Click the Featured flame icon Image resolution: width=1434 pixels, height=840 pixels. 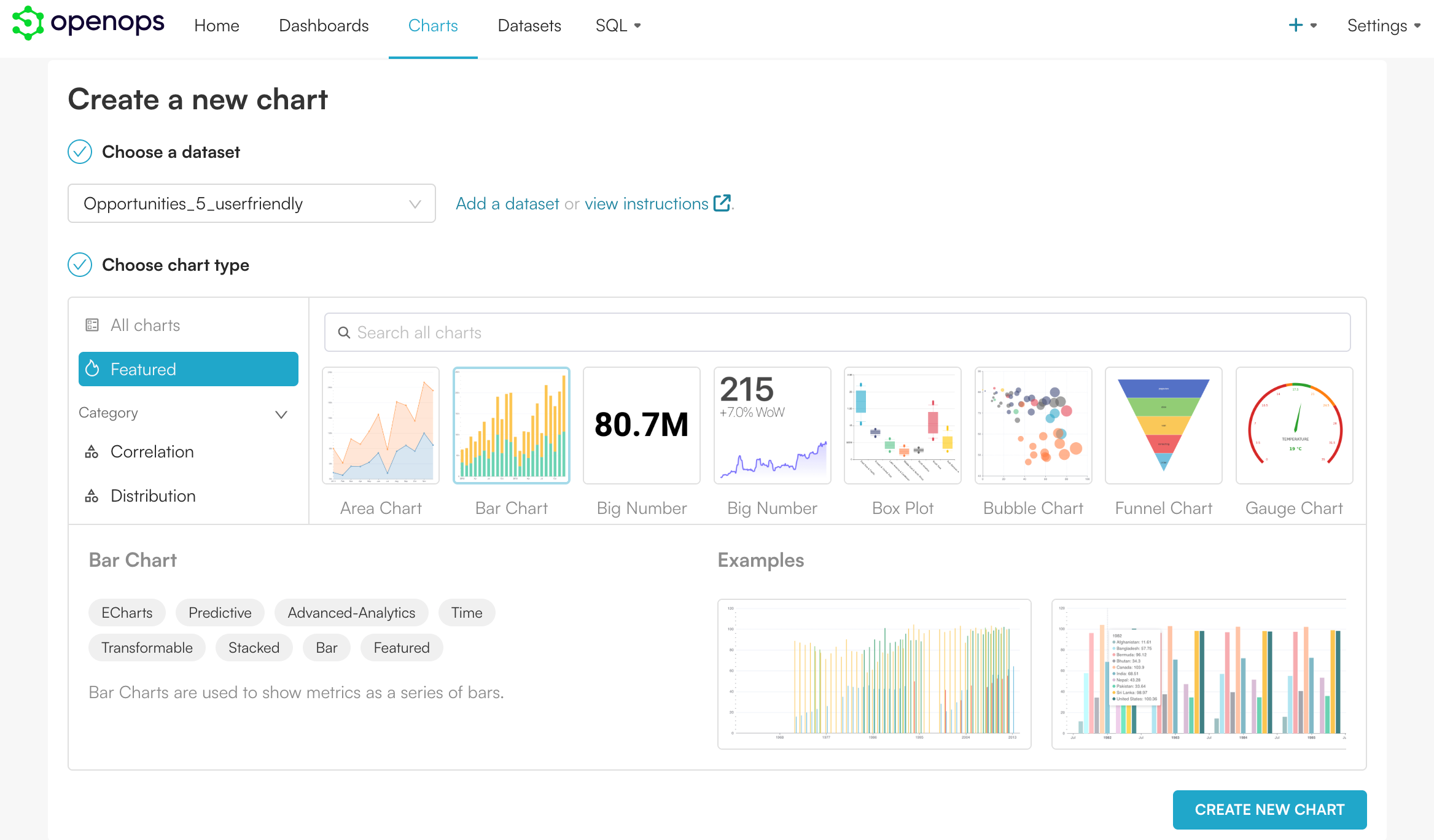pyautogui.click(x=93, y=369)
